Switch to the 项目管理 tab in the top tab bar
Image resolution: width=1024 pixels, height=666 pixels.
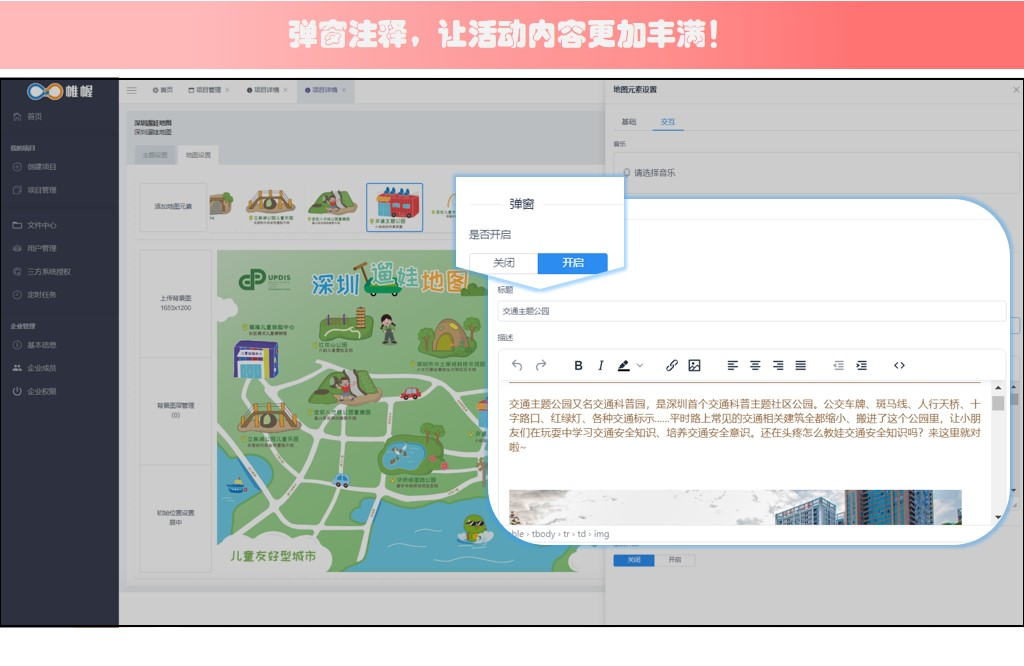tap(205, 90)
